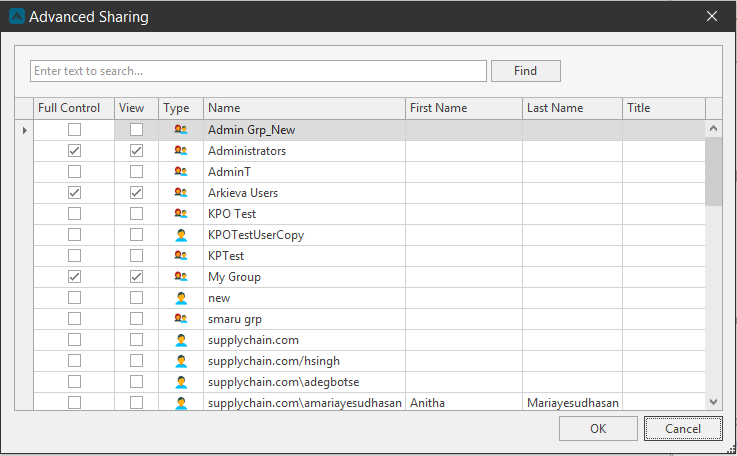Sort by the Name column header

[304, 108]
